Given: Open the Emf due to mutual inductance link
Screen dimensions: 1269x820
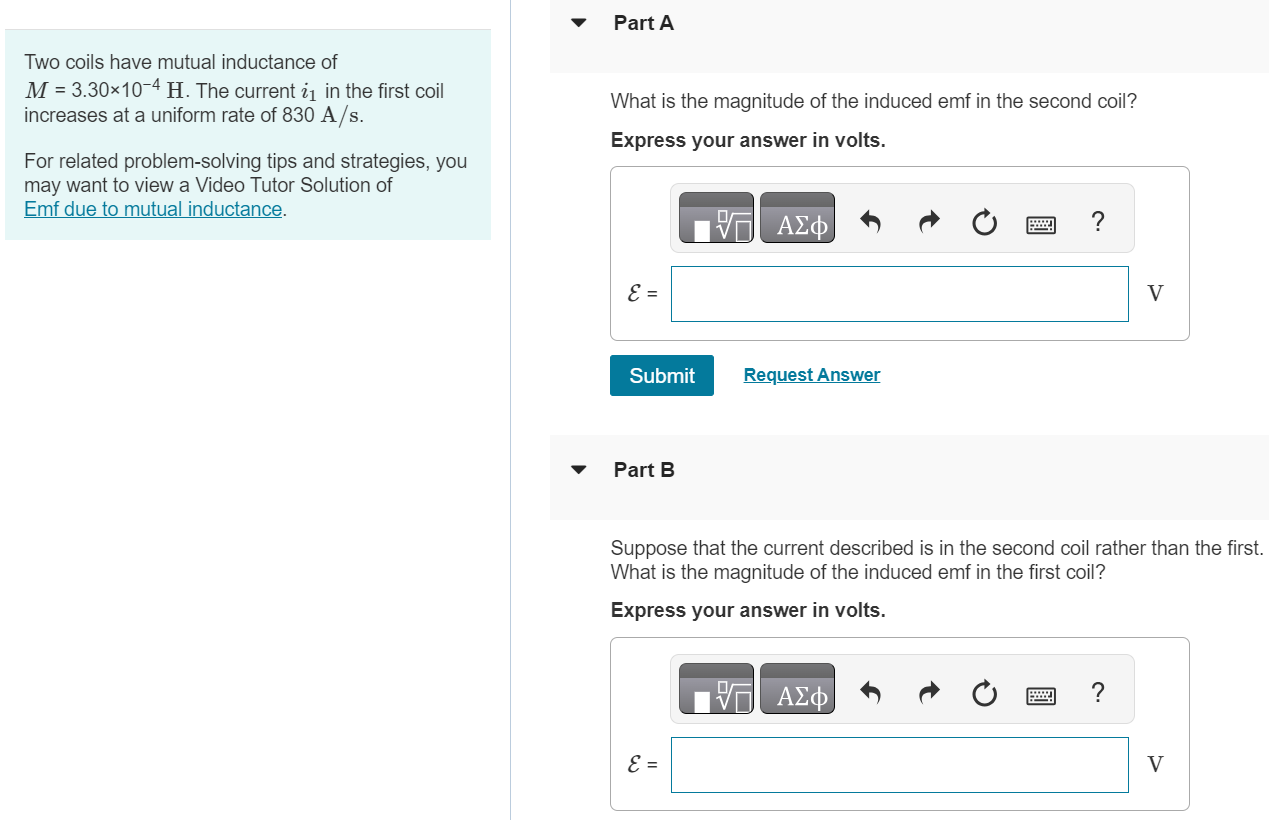Looking at the screenshot, I should [x=153, y=209].
